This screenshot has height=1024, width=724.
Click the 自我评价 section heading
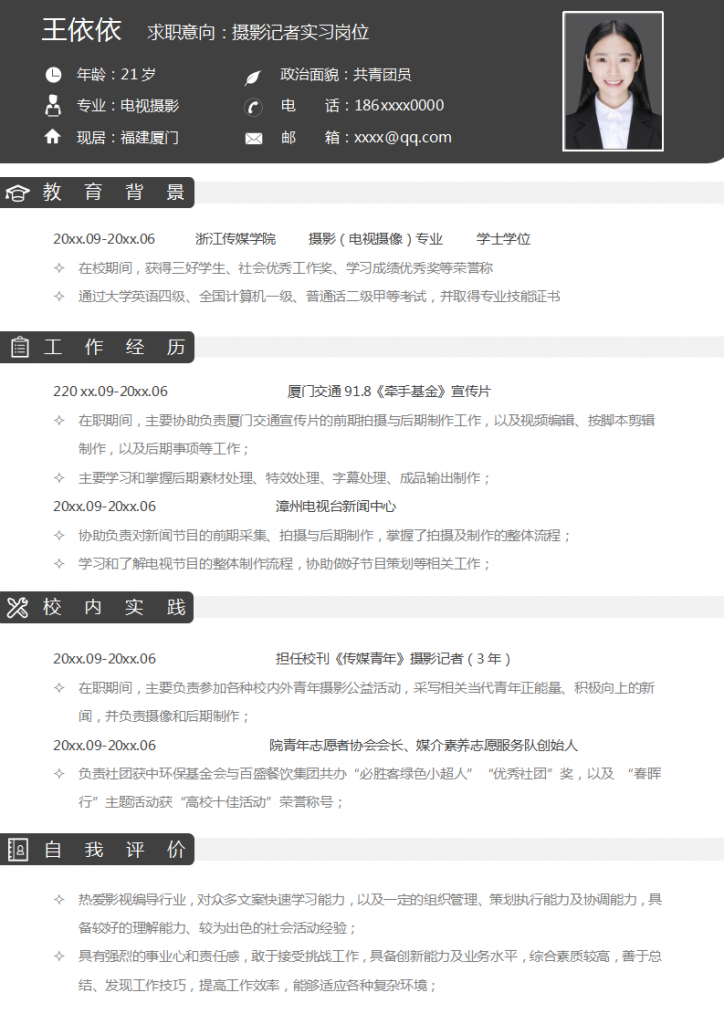pyautogui.click(x=114, y=850)
